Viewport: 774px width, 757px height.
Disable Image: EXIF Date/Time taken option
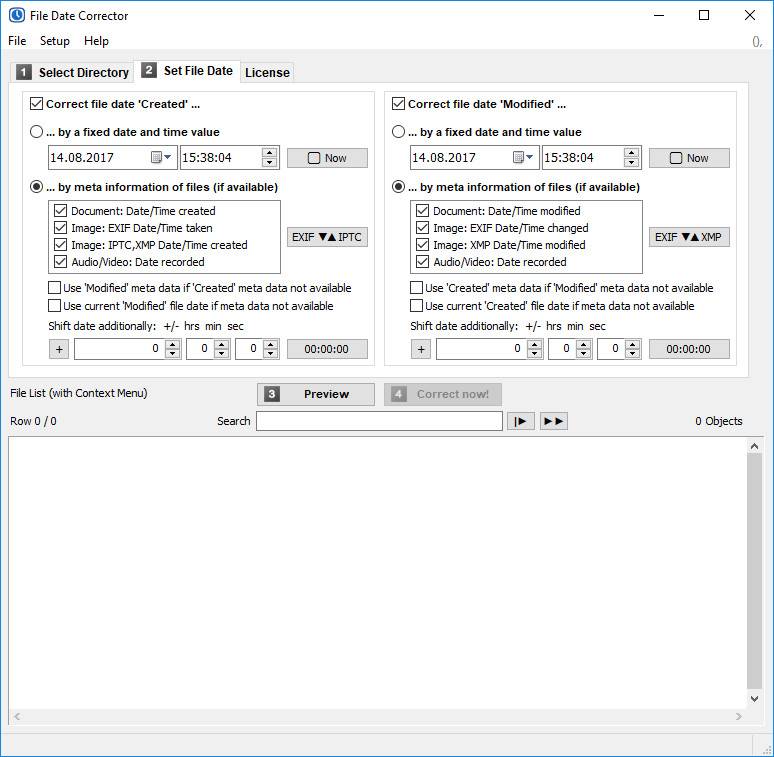coord(60,228)
